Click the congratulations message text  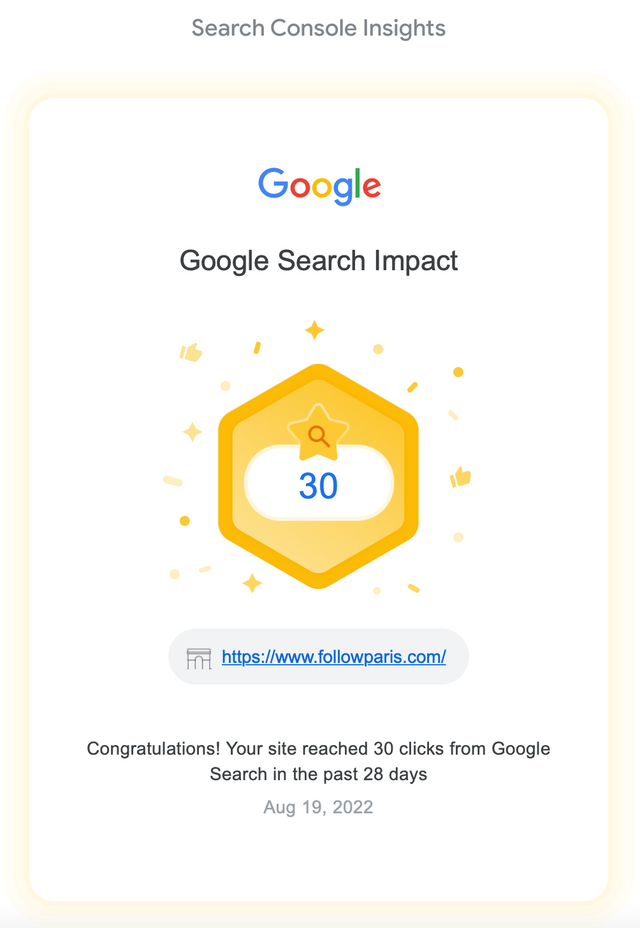319,761
